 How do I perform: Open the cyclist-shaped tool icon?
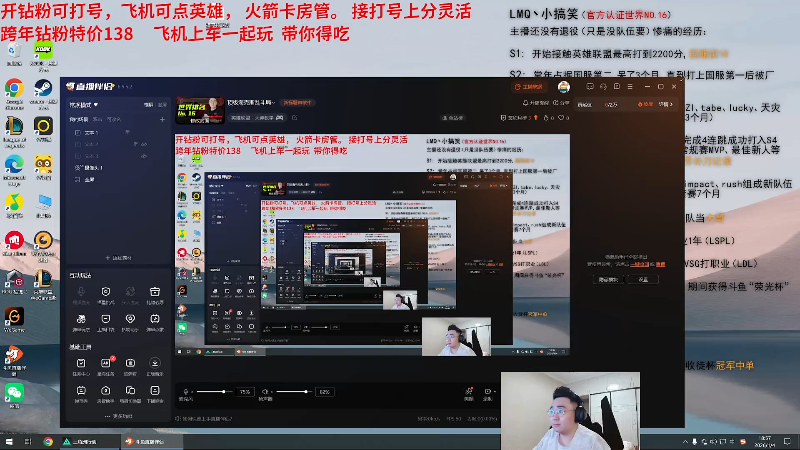click(x=81, y=319)
